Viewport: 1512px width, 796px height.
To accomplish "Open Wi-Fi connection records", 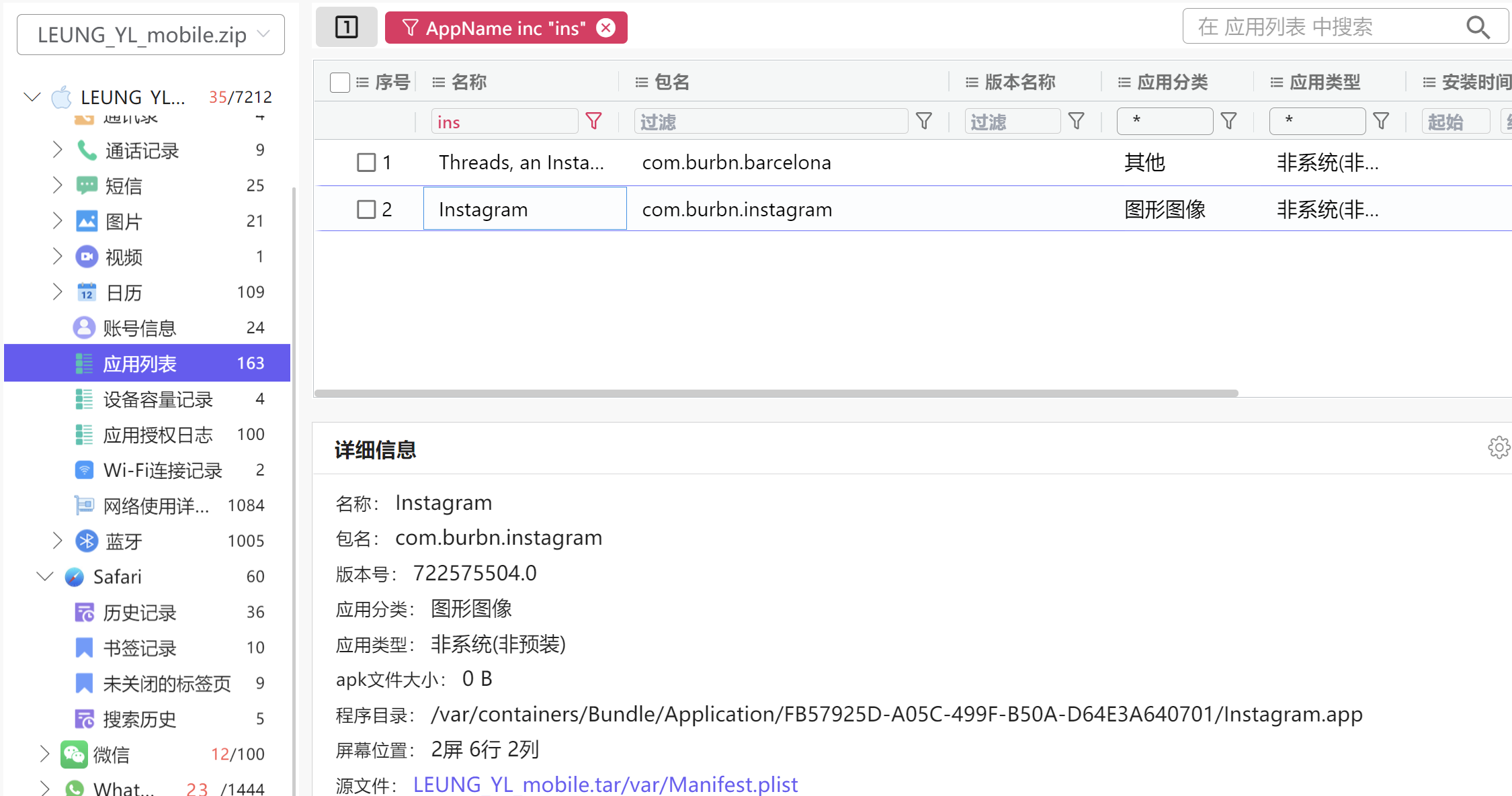I will pos(162,470).
